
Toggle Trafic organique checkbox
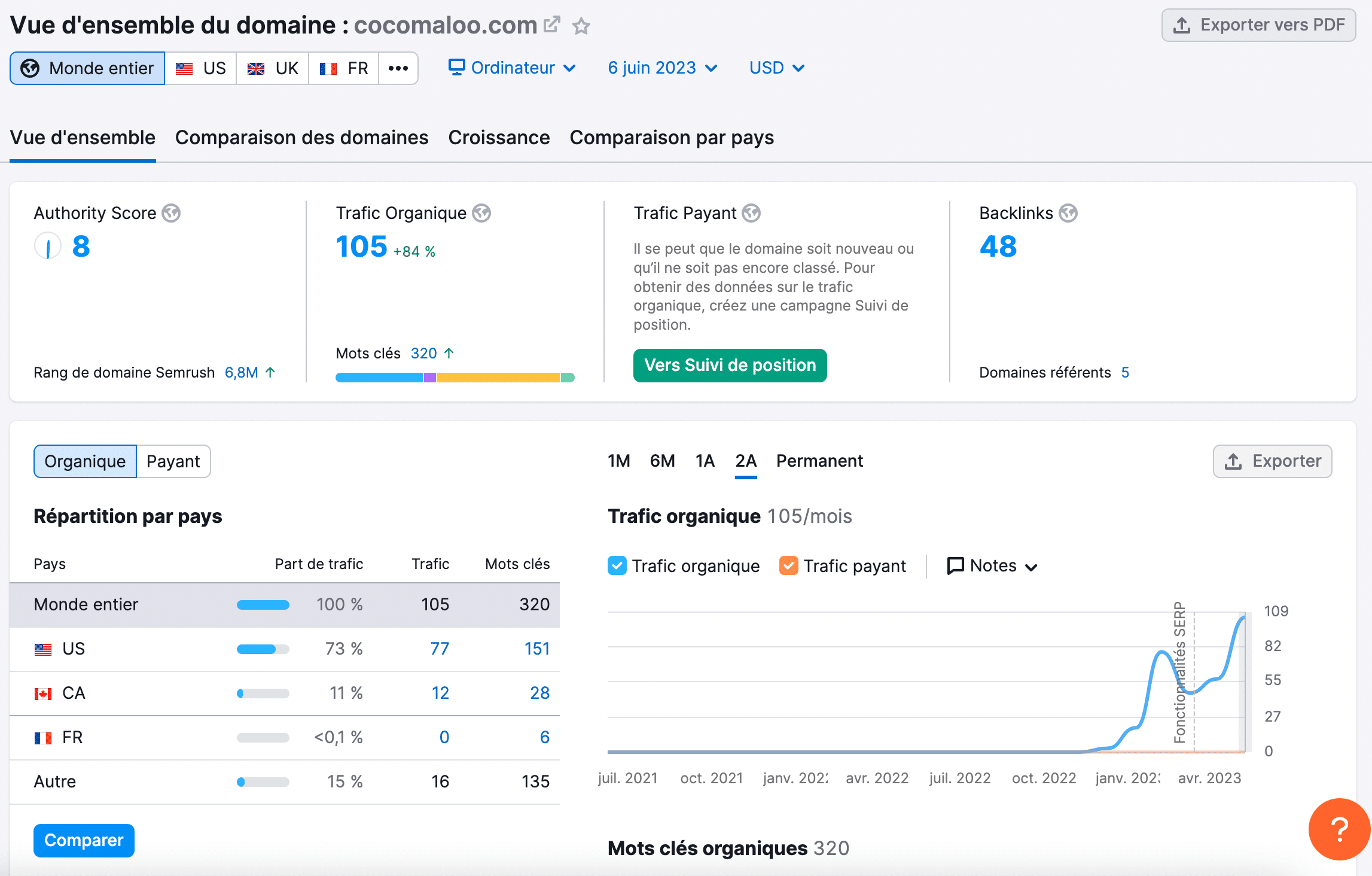tap(617, 565)
